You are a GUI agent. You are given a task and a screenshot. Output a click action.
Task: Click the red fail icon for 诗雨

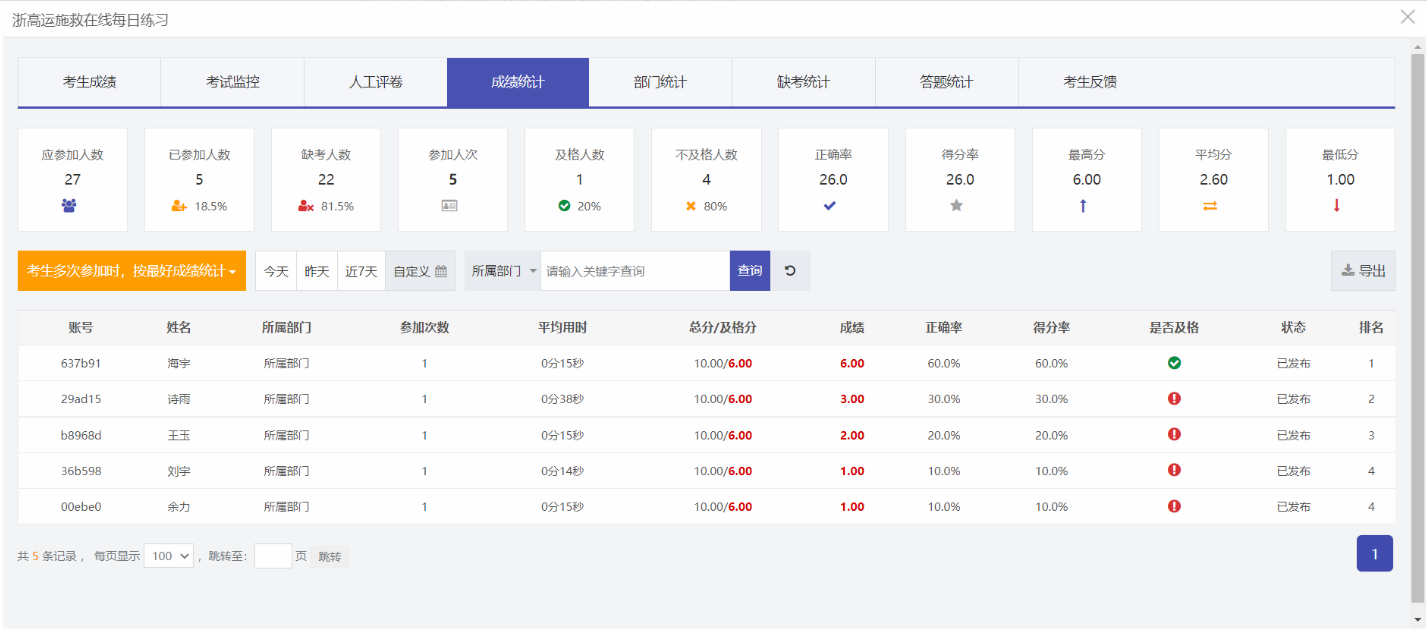1174,399
